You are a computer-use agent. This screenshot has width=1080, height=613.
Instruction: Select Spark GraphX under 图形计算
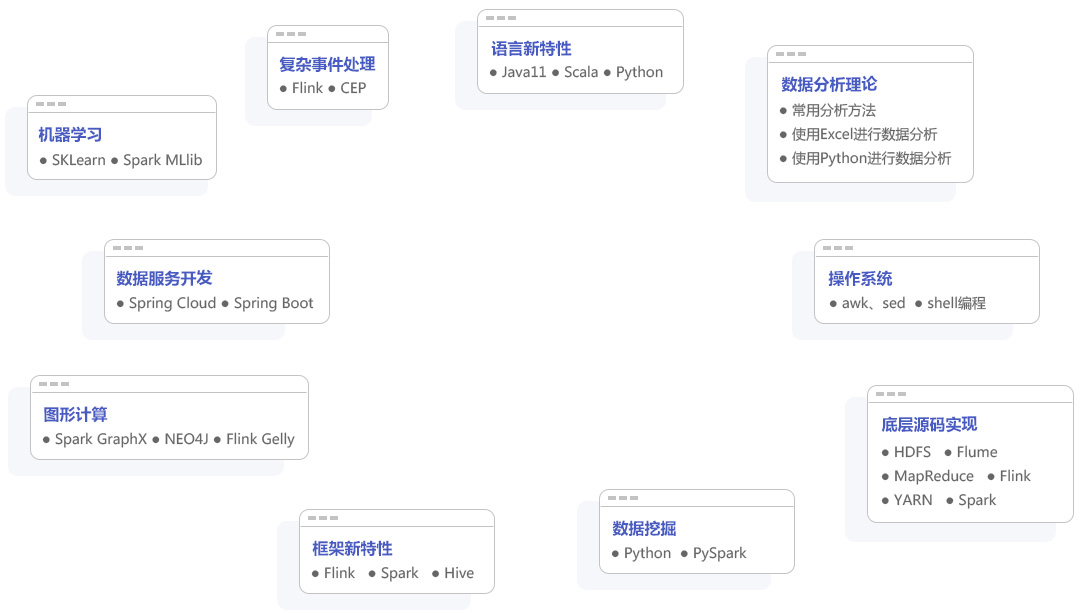tap(101, 439)
